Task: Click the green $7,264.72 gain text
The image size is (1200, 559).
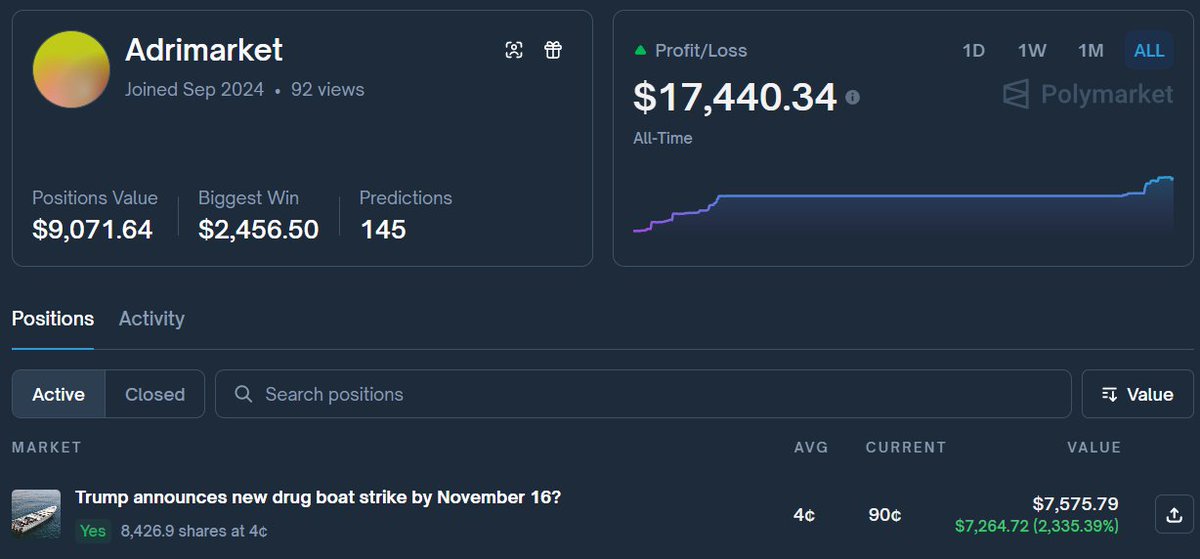Action: (1037, 526)
